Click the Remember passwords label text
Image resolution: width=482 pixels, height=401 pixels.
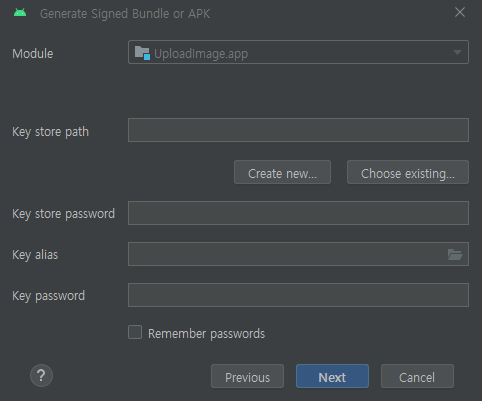pos(206,334)
